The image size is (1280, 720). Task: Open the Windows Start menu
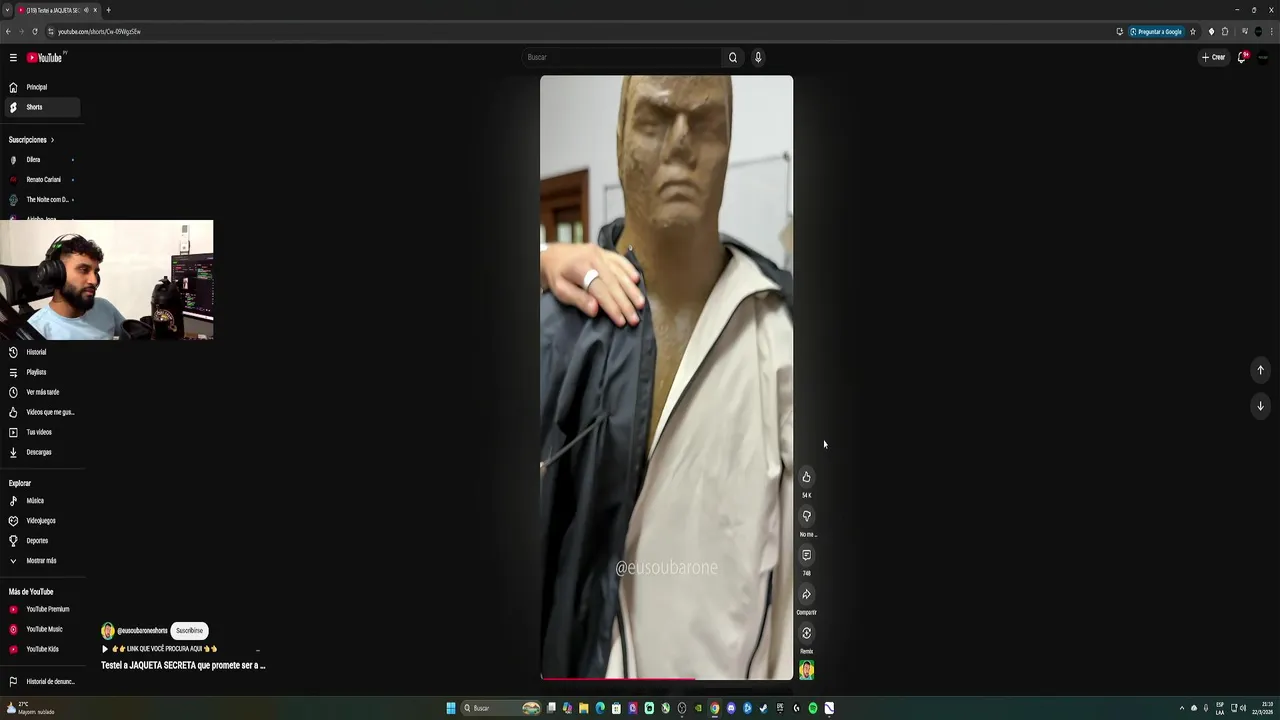click(451, 708)
